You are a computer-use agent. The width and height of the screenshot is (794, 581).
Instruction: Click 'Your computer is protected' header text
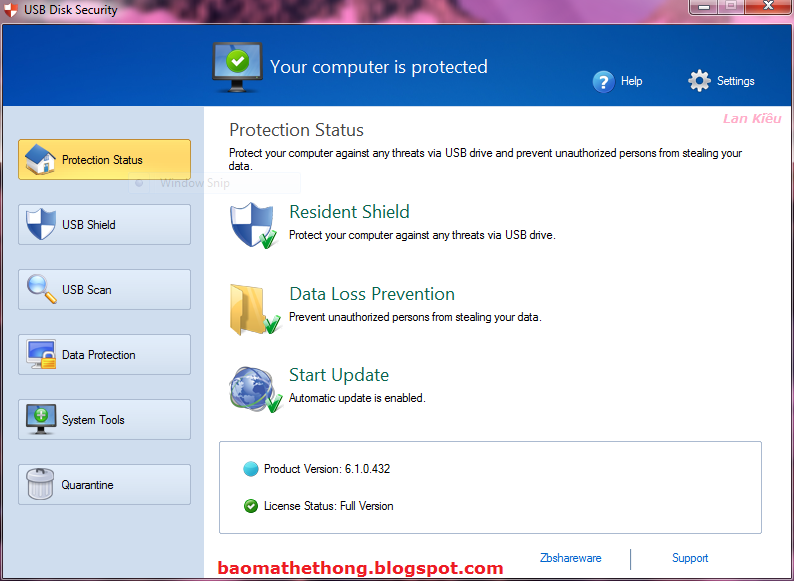(378, 67)
